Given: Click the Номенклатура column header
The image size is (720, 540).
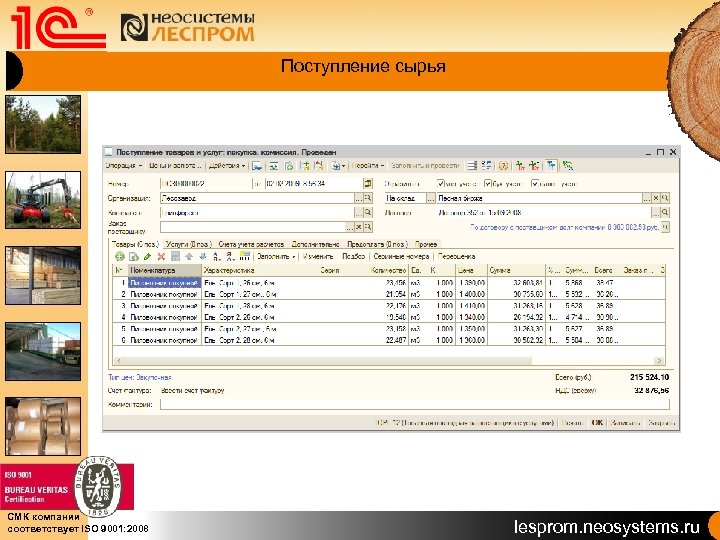Looking at the screenshot, I should point(164,270).
